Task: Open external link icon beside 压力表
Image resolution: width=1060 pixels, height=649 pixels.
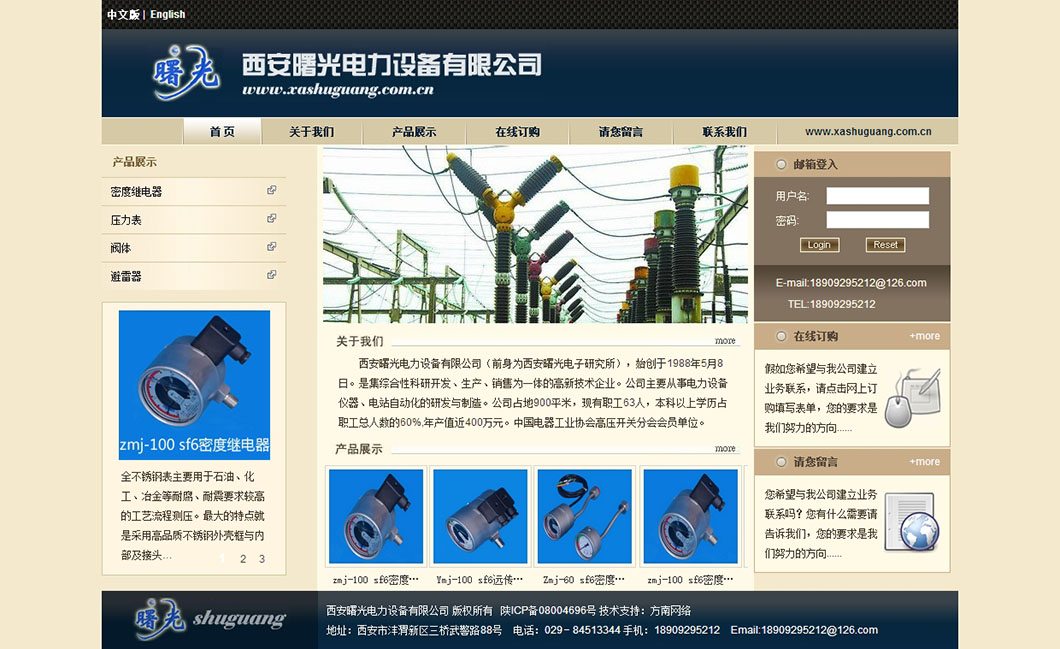Action: click(271, 218)
